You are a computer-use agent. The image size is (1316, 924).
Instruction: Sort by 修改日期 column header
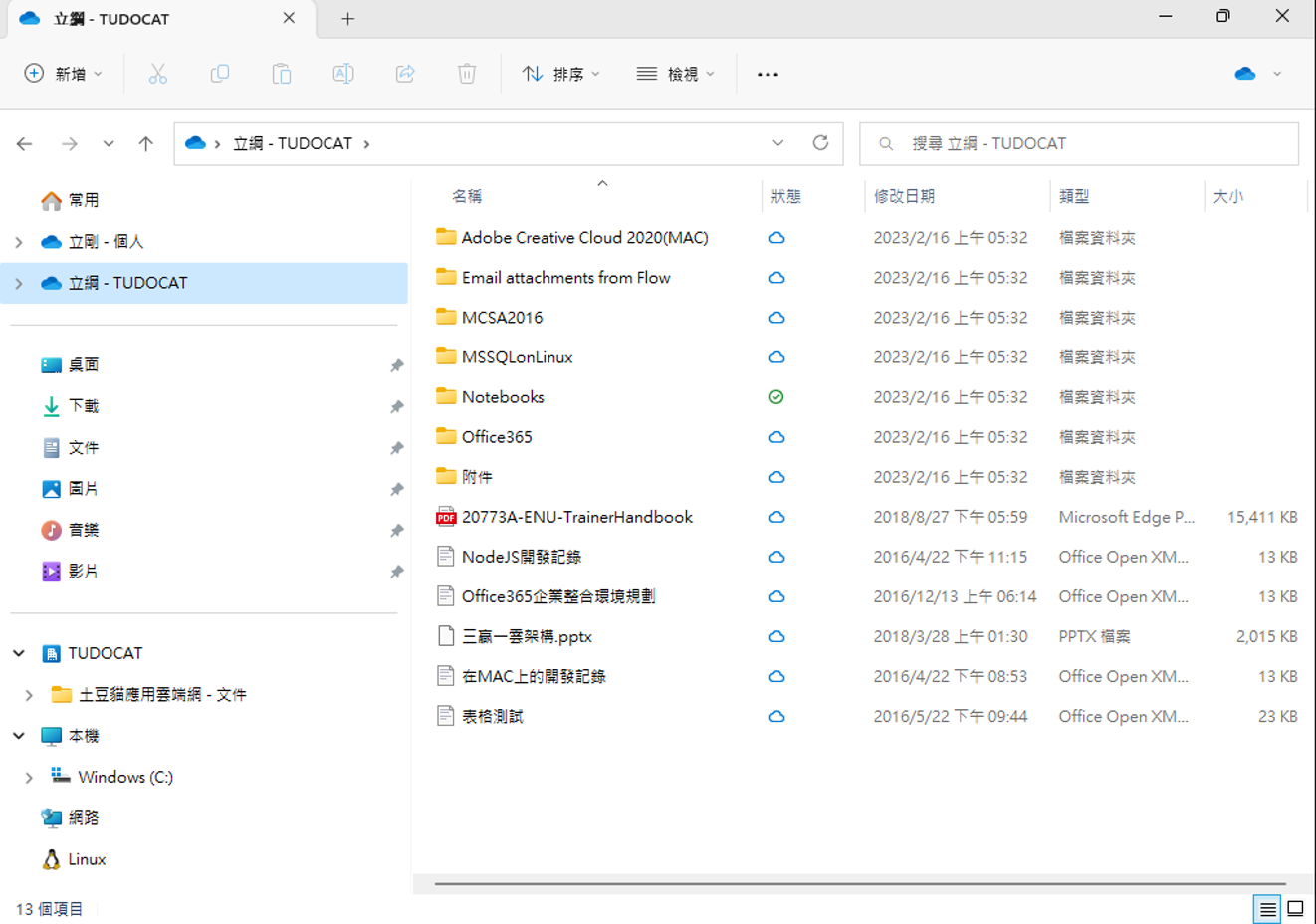[904, 196]
